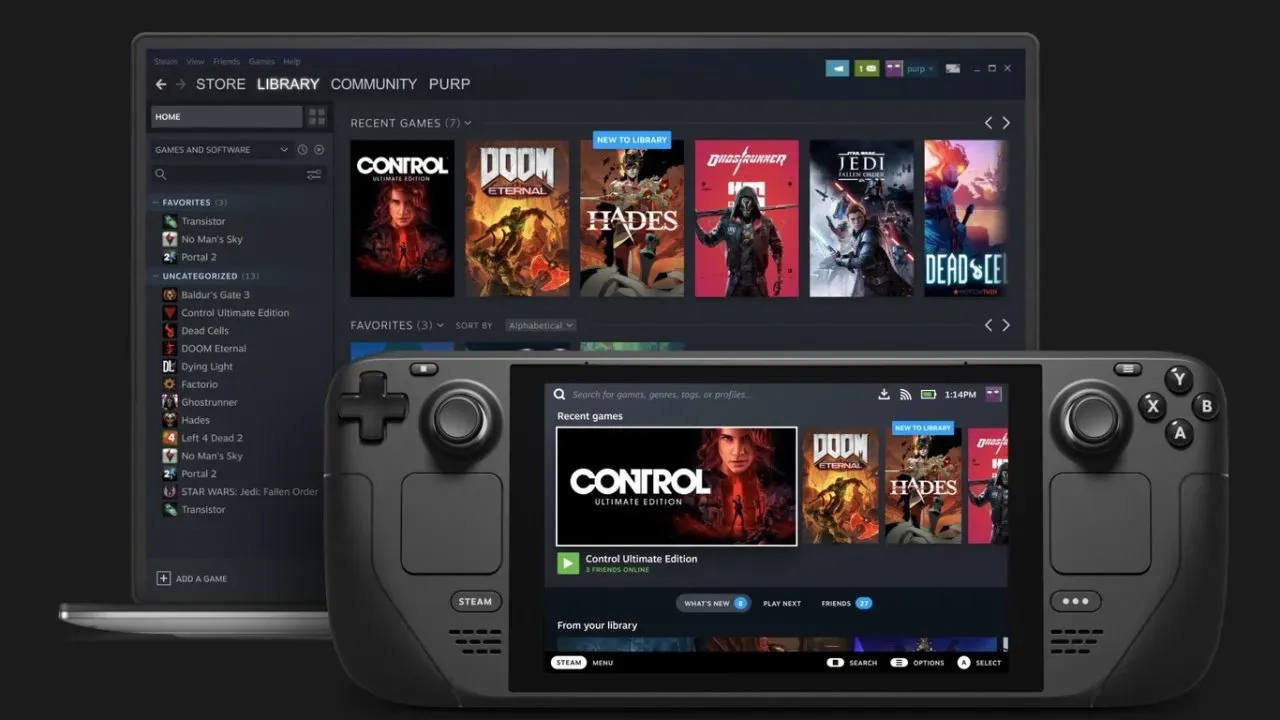This screenshot has height=720, width=1280.
Task: Open the Steam menu in laptop menu bar
Action: tap(165, 61)
